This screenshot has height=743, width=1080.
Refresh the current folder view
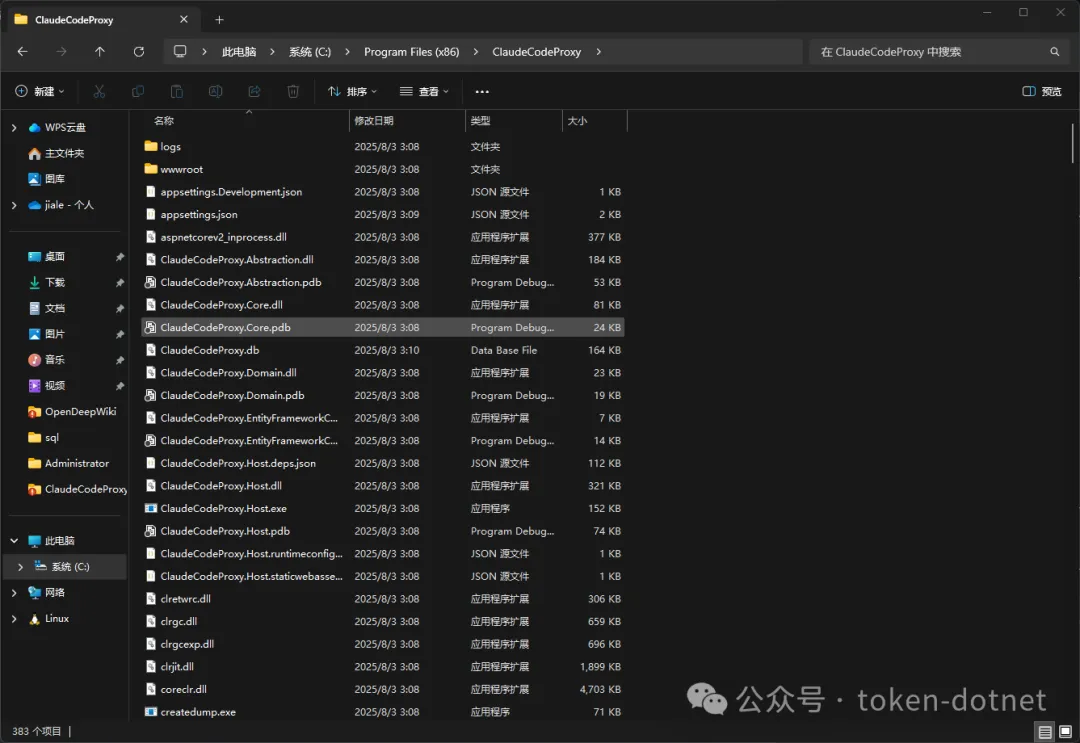pos(138,52)
